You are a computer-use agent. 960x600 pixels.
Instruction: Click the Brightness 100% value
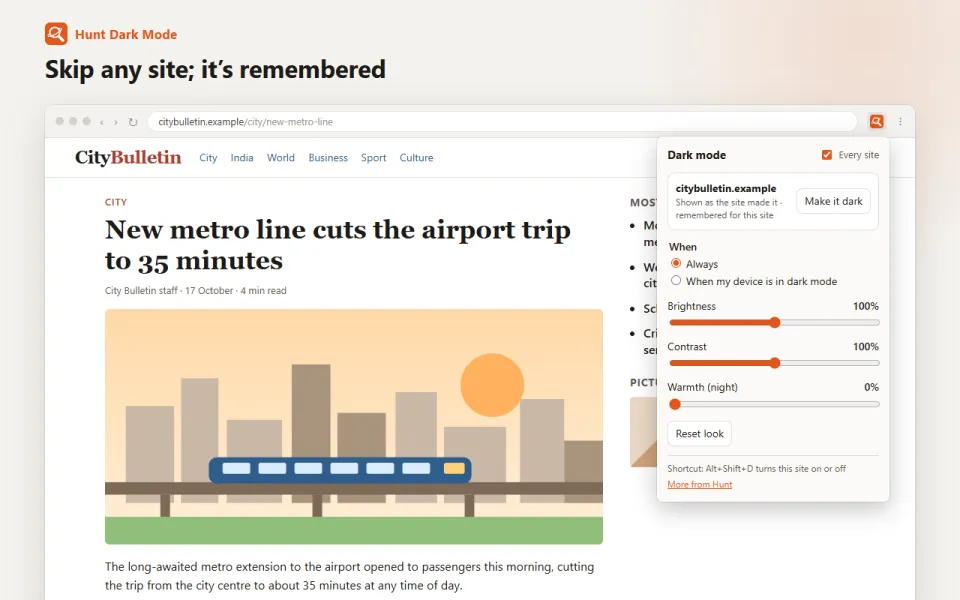(x=866, y=306)
